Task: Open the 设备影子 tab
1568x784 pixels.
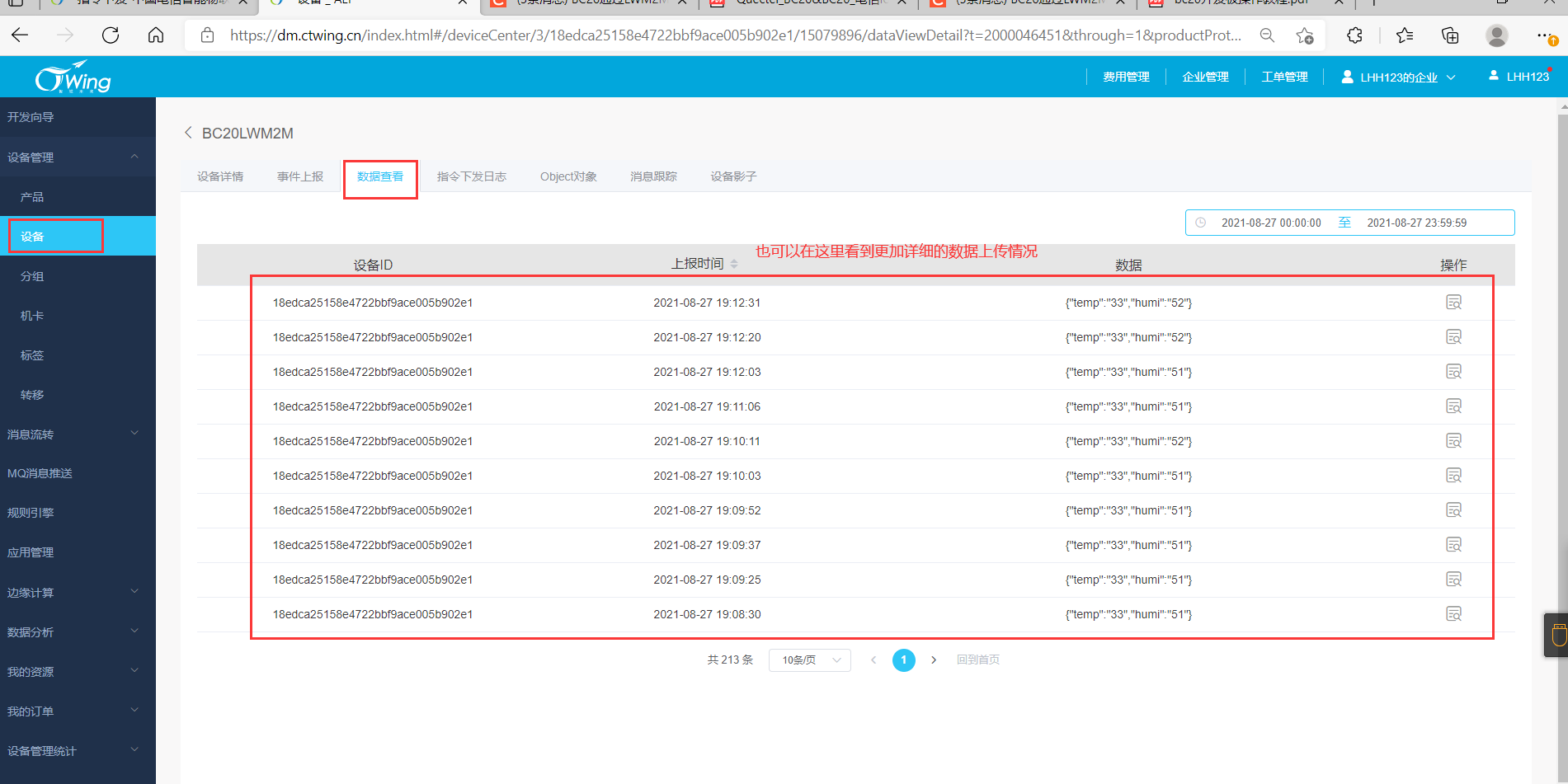Action: click(733, 176)
